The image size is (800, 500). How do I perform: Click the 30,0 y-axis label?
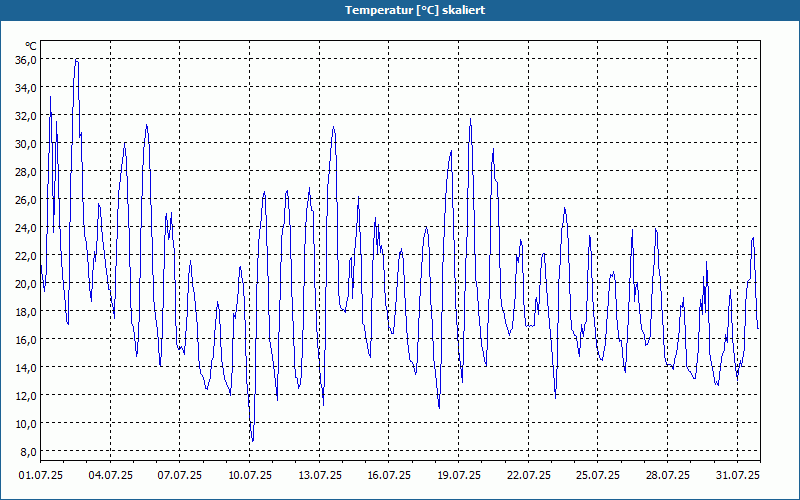(27, 144)
